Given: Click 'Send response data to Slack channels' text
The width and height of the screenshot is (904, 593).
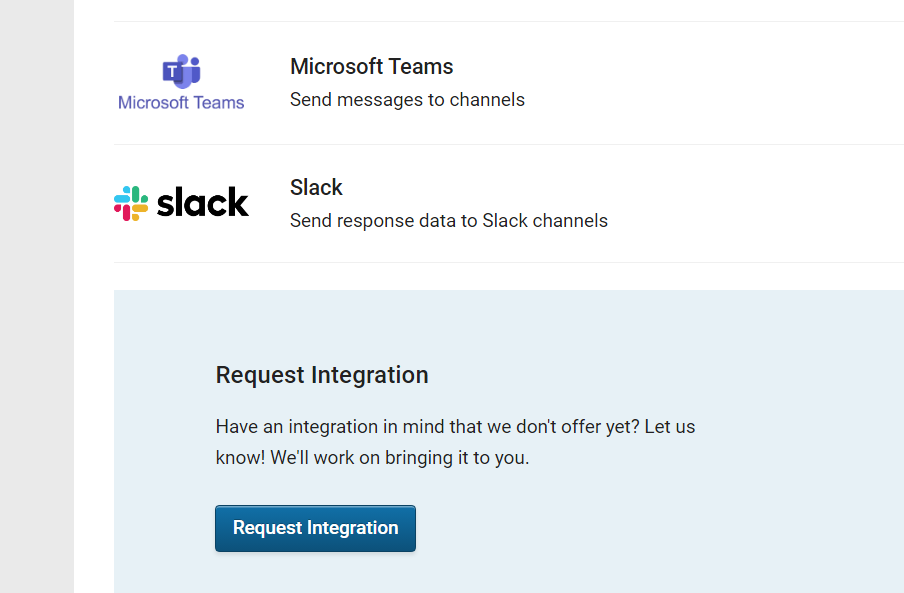Looking at the screenshot, I should (x=448, y=220).
